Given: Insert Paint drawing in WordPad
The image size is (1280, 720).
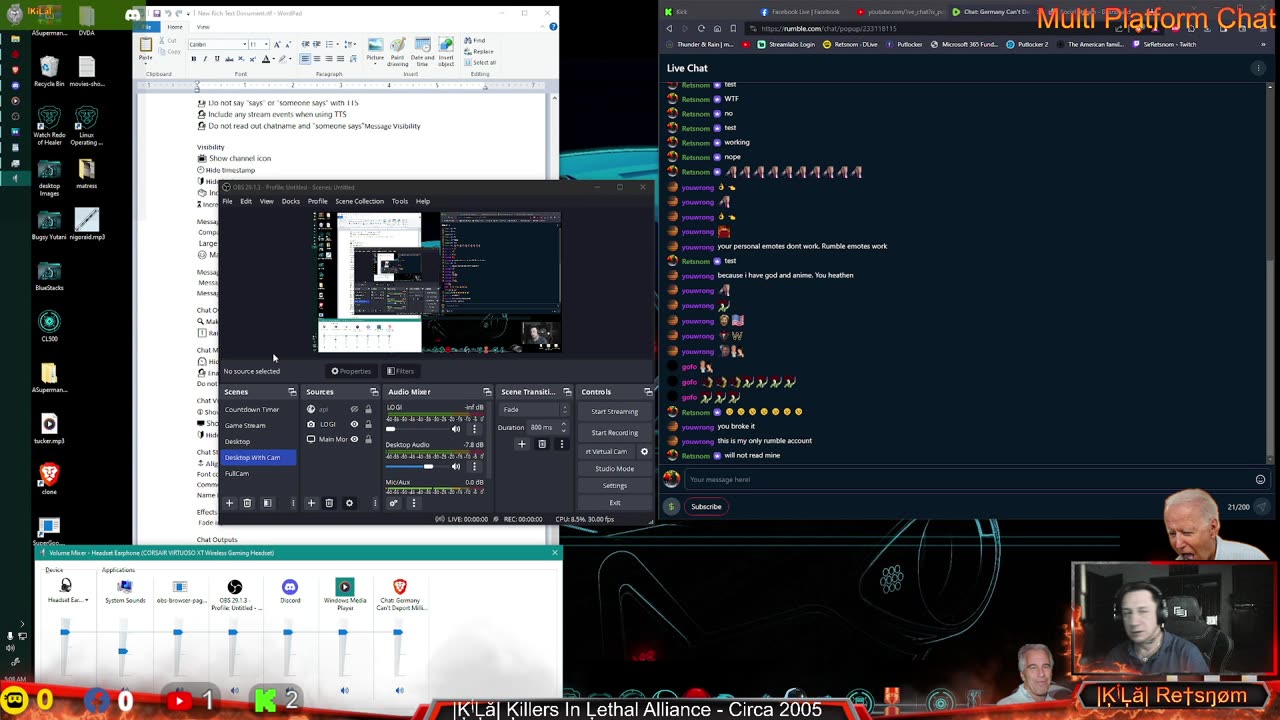Looking at the screenshot, I should click(x=398, y=52).
